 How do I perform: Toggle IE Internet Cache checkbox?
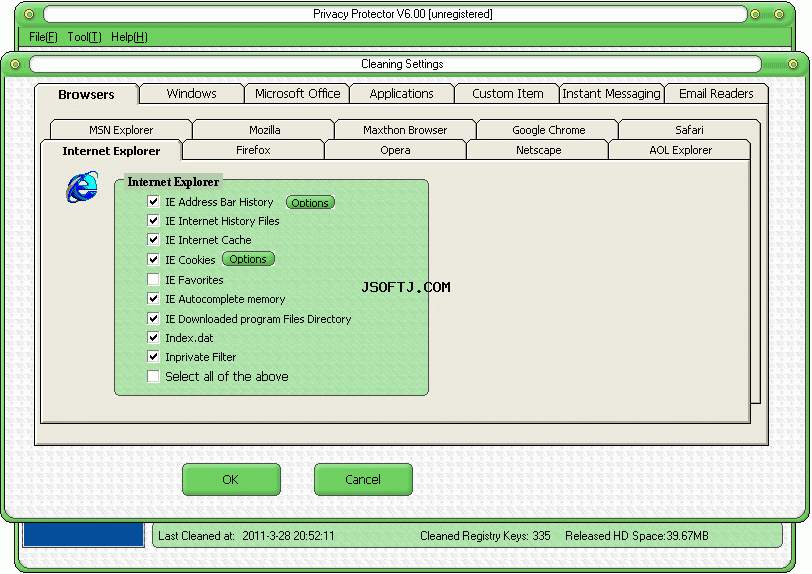point(153,240)
